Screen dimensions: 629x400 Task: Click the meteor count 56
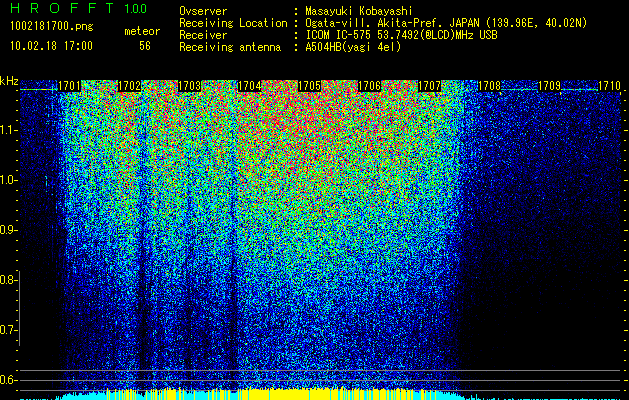(145, 46)
